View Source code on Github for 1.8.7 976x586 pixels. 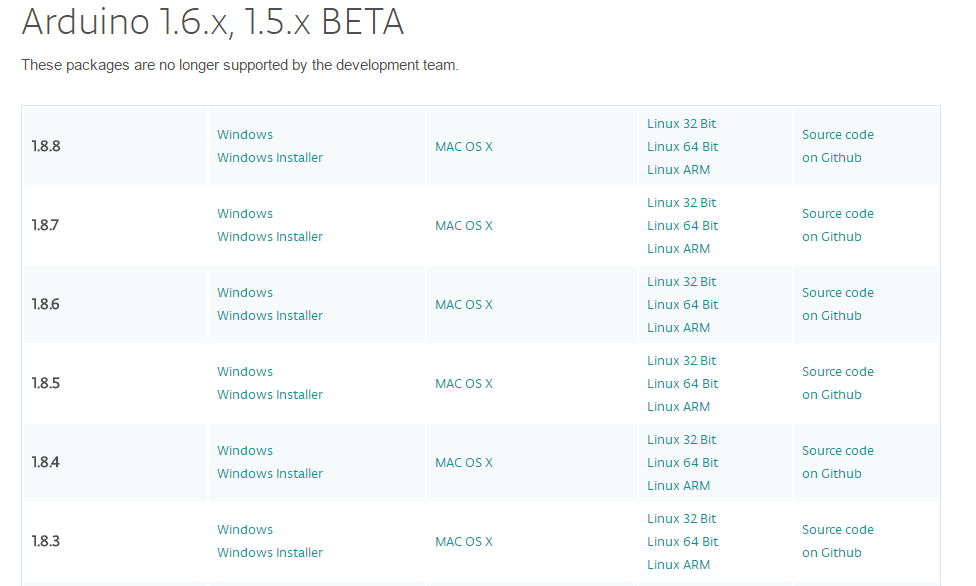pyautogui.click(x=838, y=225)
